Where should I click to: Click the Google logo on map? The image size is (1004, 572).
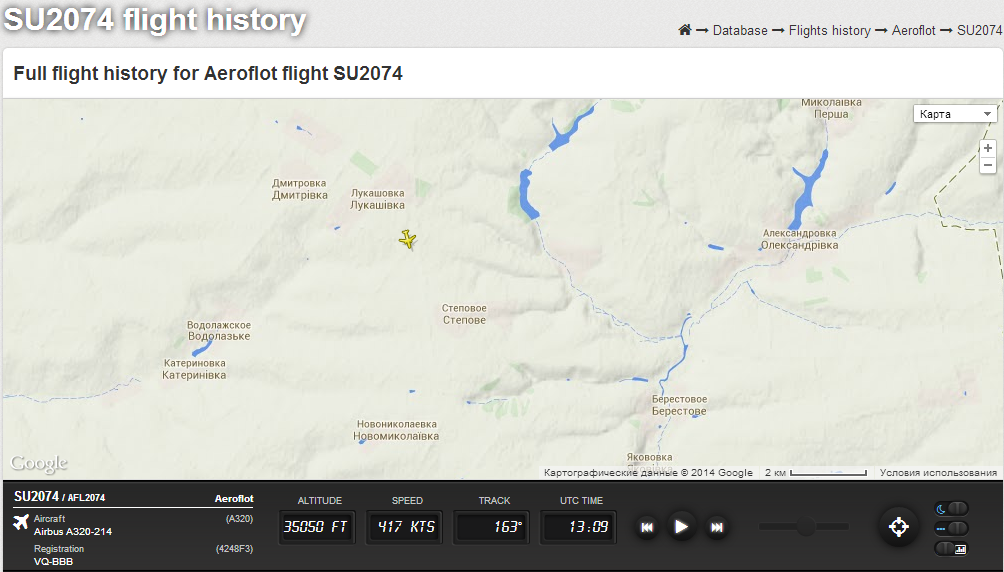[38, 464]
